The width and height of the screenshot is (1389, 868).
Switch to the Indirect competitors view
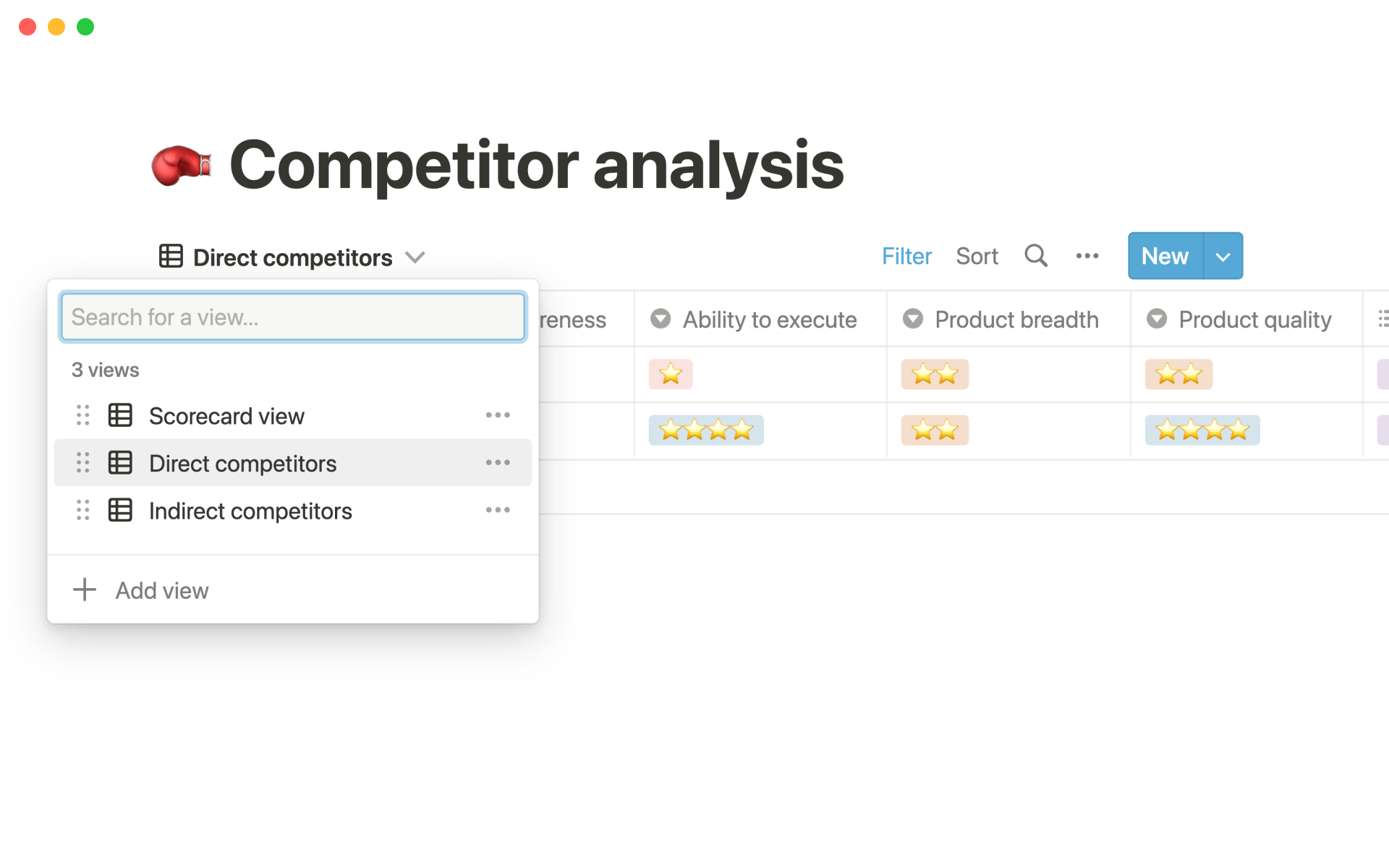(x=250, y=511)
